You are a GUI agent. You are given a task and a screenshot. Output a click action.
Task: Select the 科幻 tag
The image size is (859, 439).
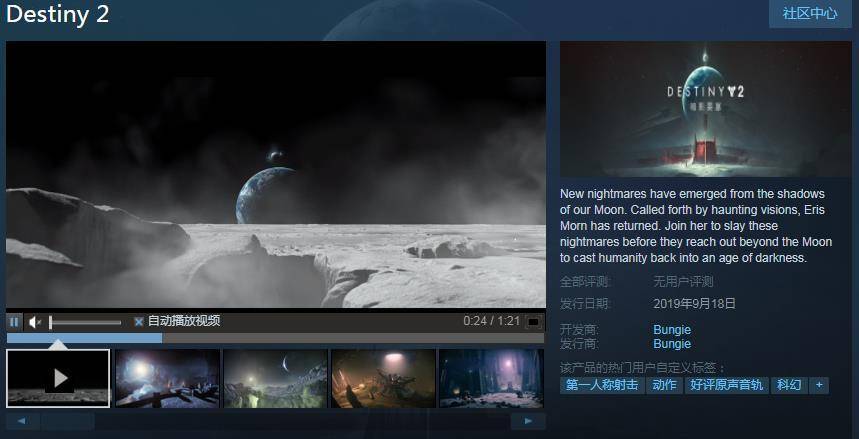click(x=789, y=385)
